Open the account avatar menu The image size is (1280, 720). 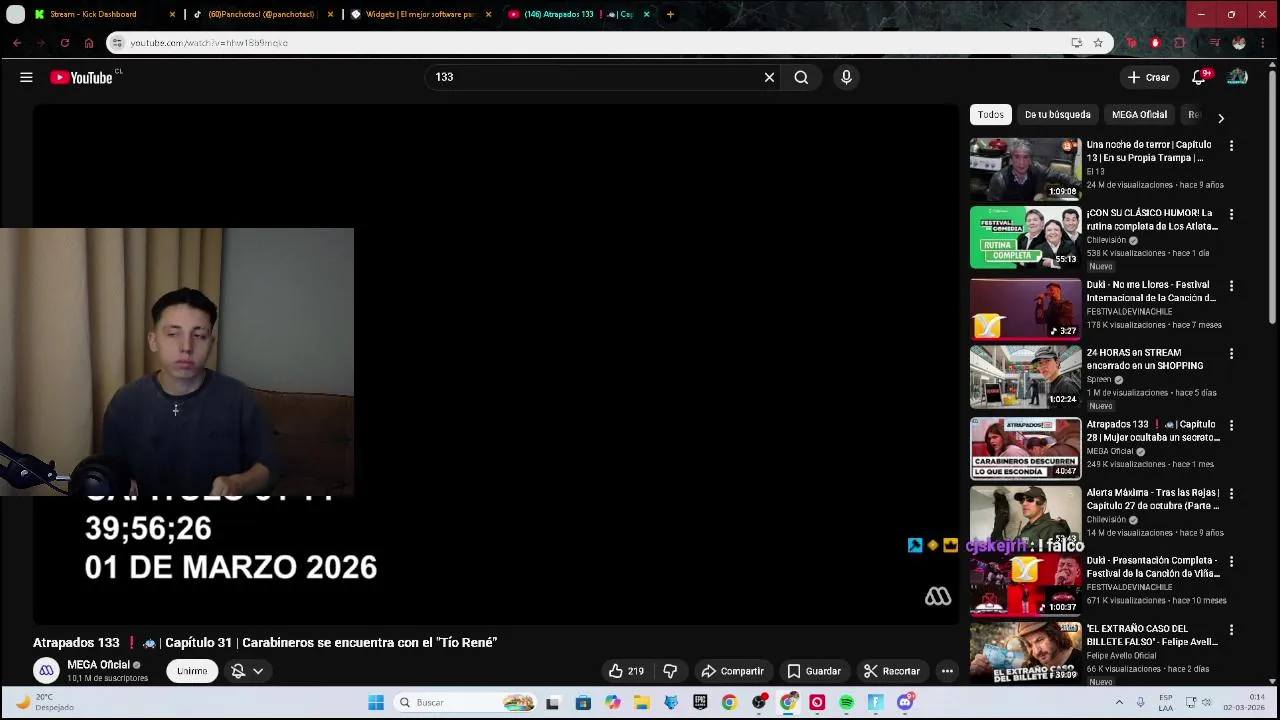[x=1238, y=77]
